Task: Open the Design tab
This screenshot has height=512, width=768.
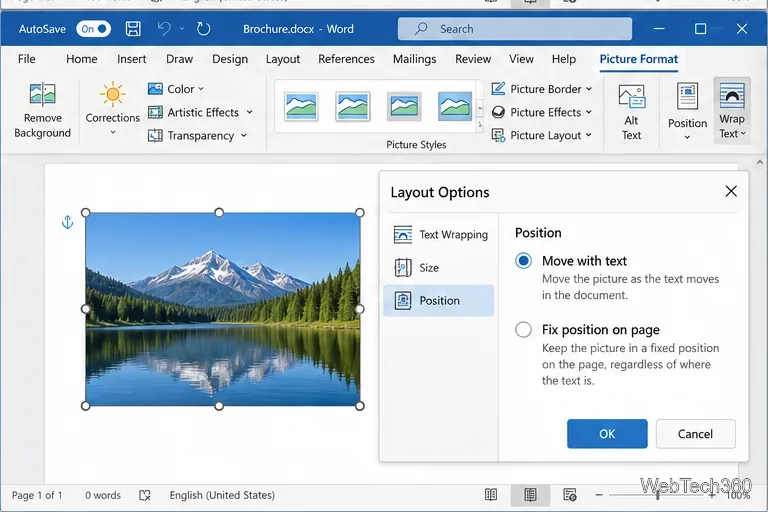Action: click(230, 59)
